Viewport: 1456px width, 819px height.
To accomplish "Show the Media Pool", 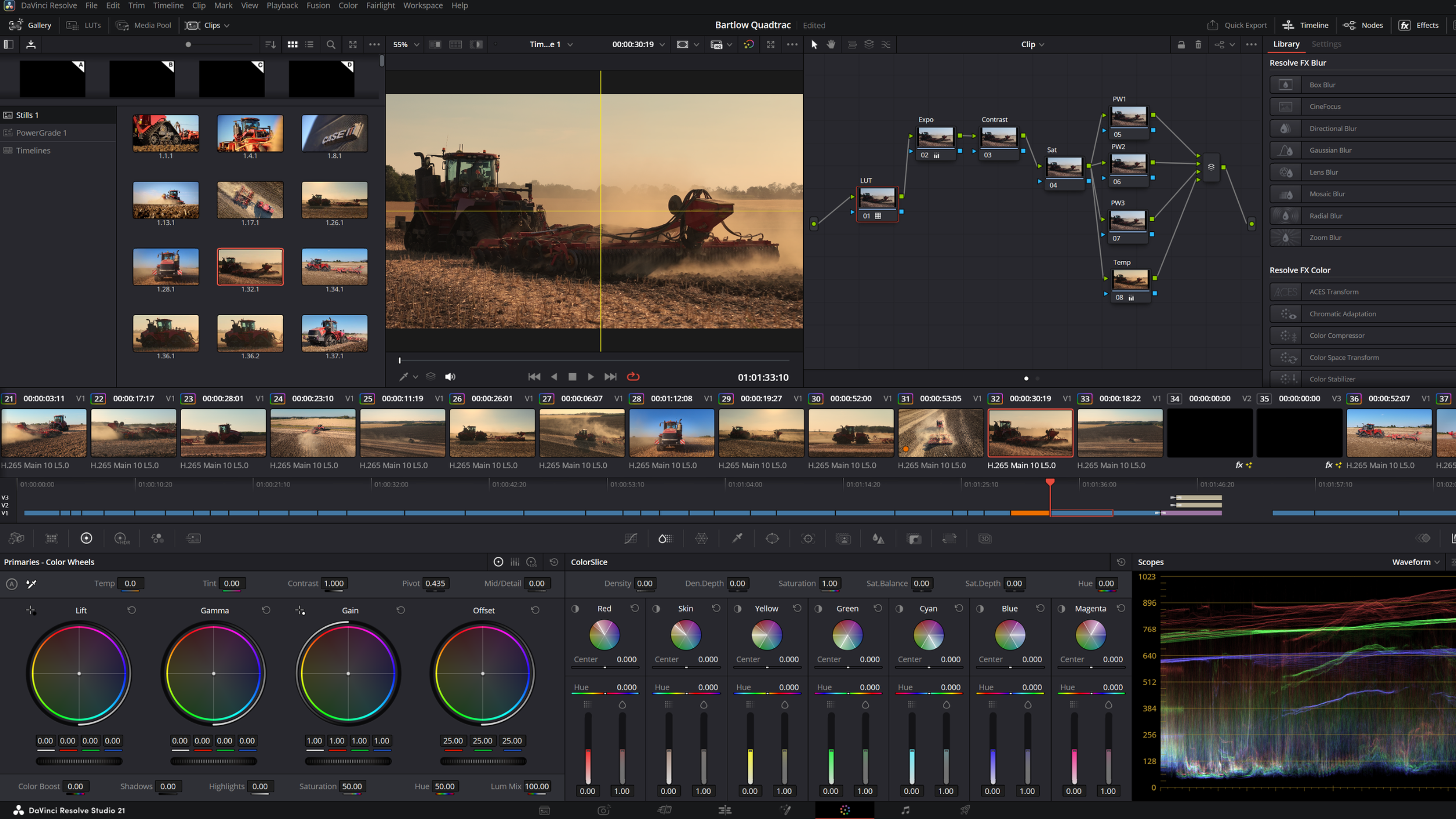I will point(144,25).
